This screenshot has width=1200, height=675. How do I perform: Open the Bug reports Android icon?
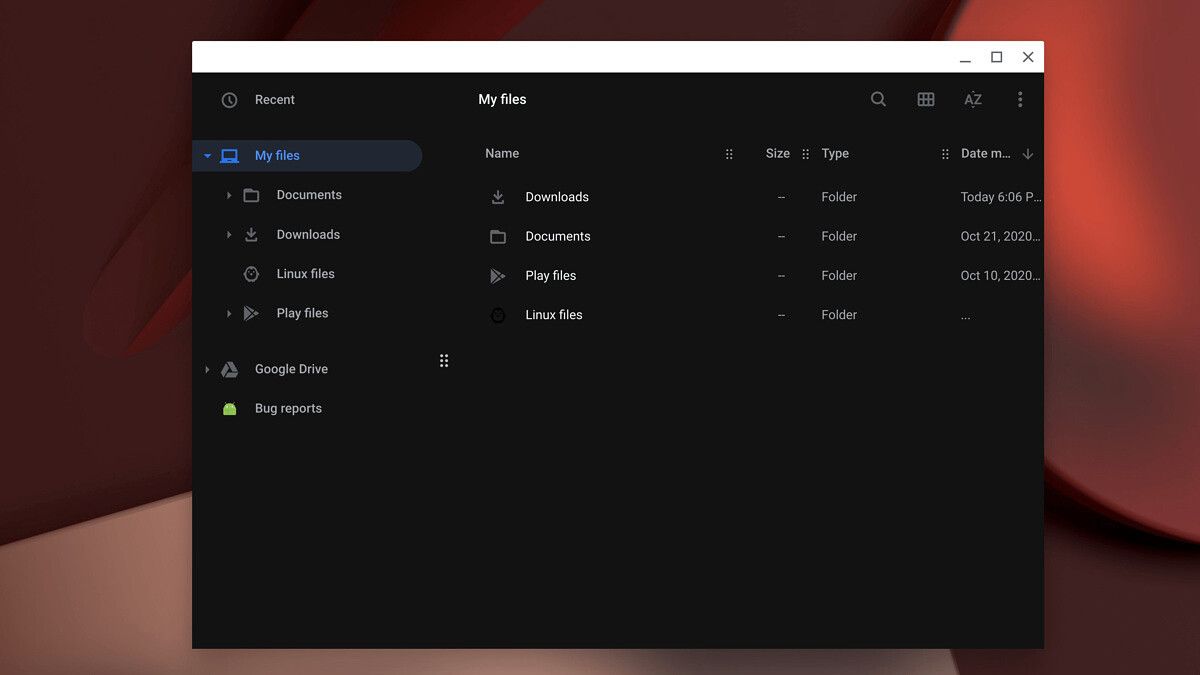click(229, 408)
